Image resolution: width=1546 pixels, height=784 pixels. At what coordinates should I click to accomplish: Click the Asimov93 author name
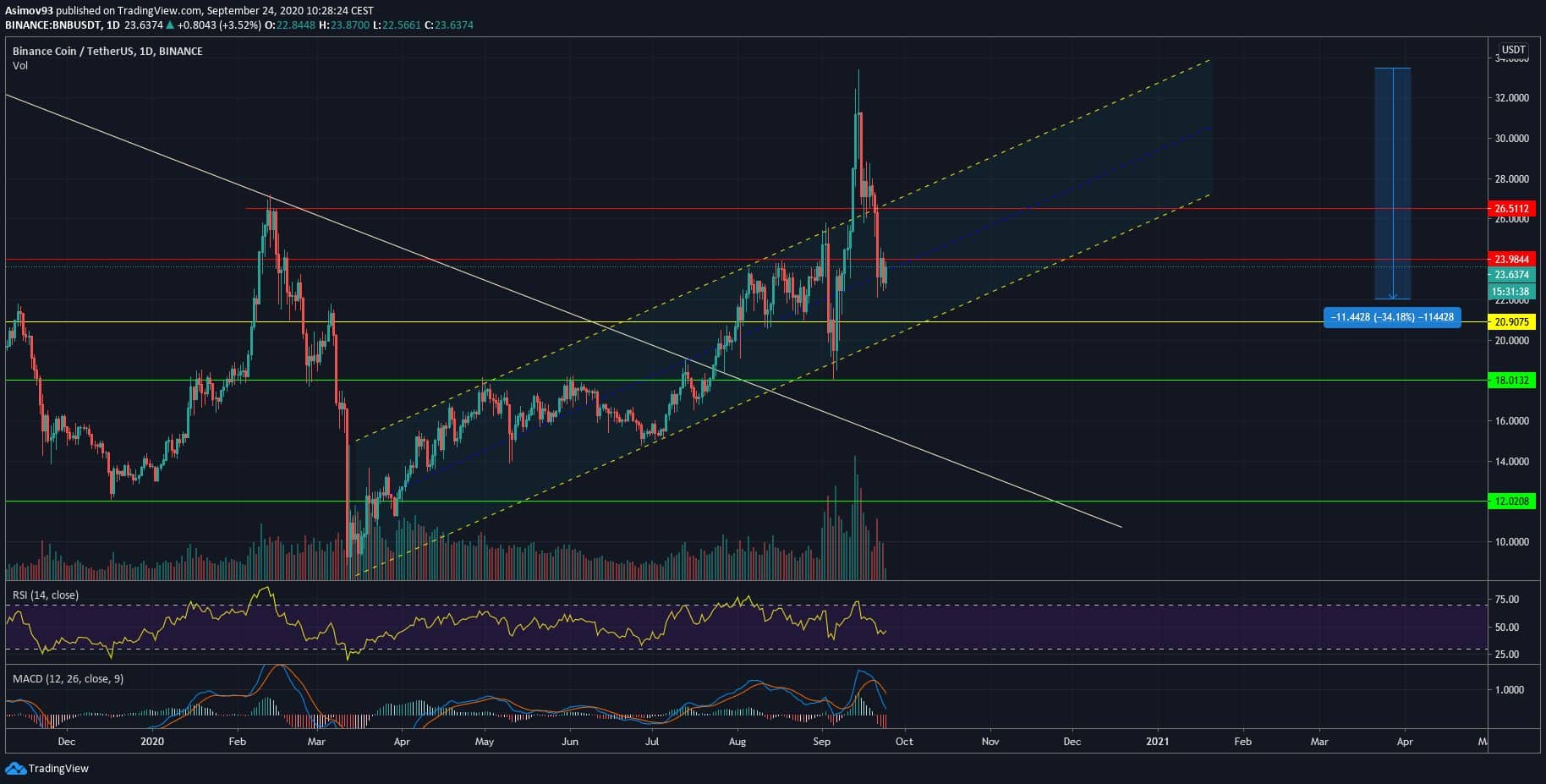(28, 10)
